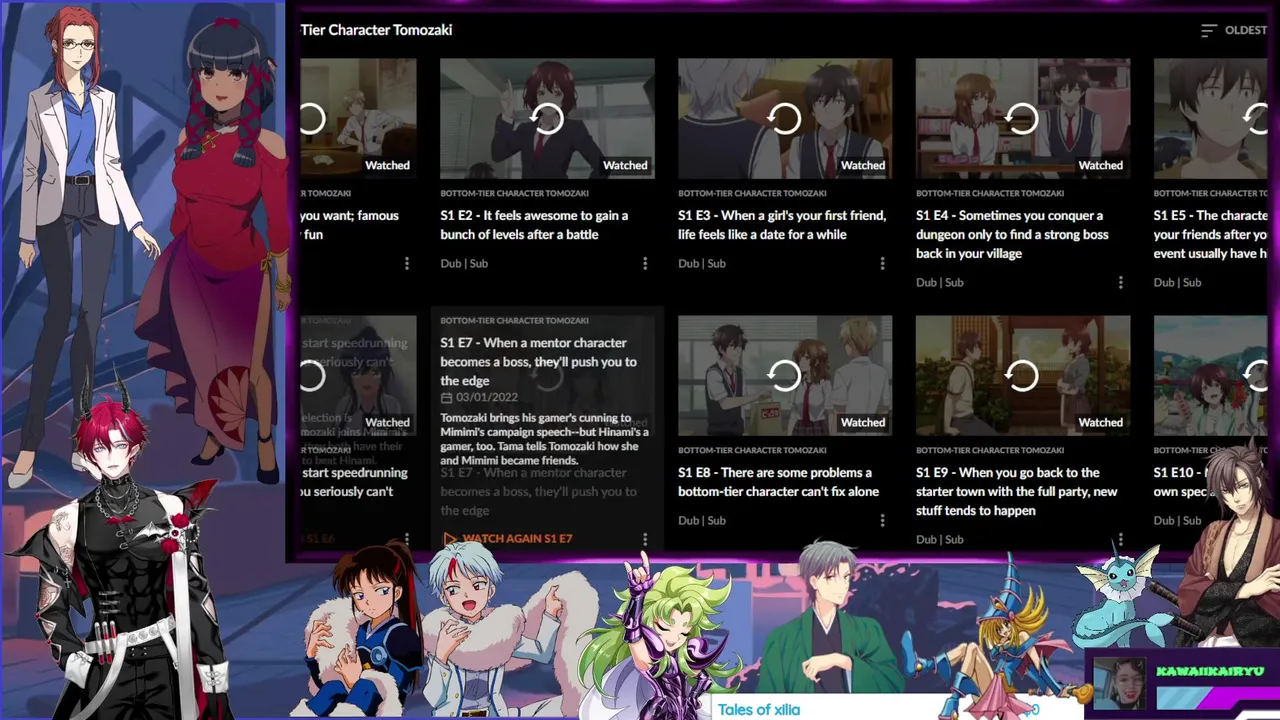This screenshot has height=720, width=1280.
Task: Click series label above the S1 E4 title
Action: pos(990,193)
